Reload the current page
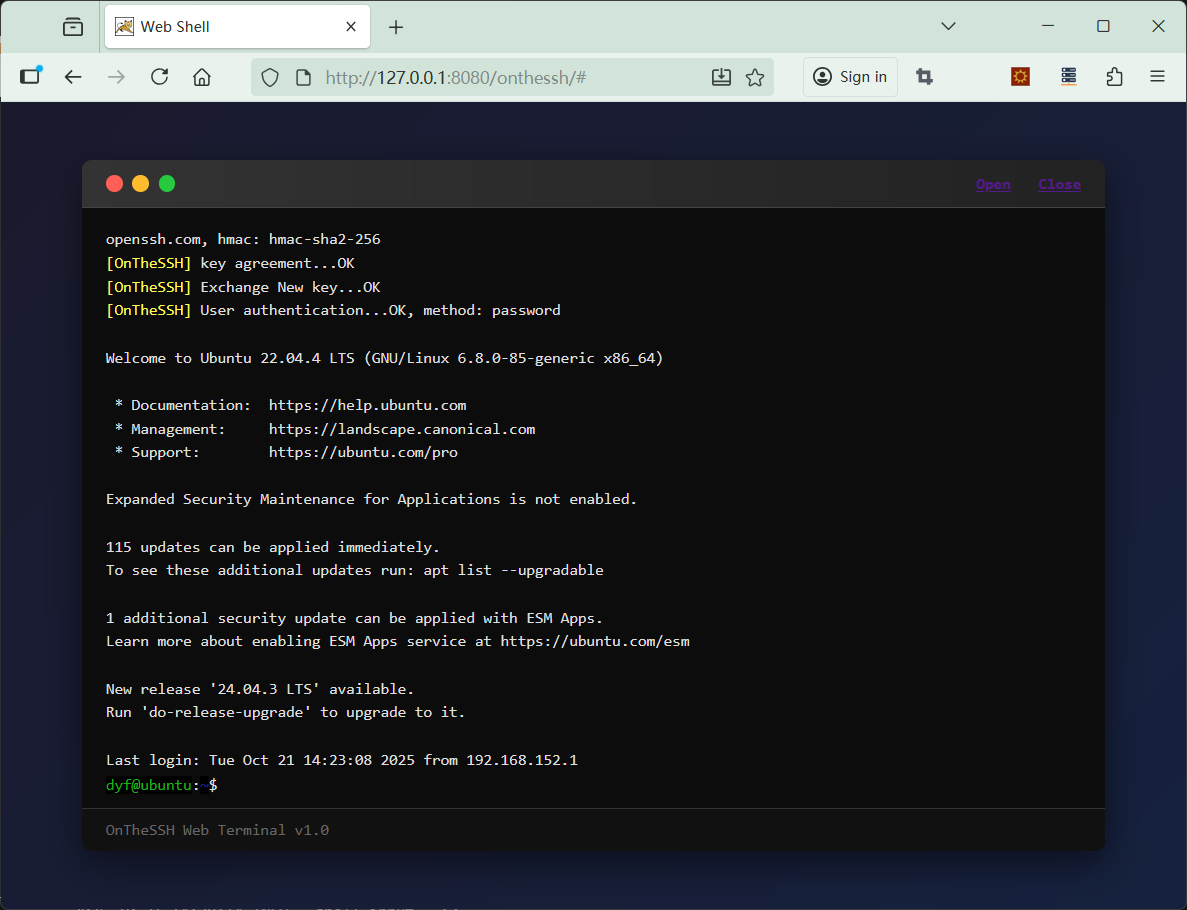The height and width of the screenshot is (910, 1187). 159,77
